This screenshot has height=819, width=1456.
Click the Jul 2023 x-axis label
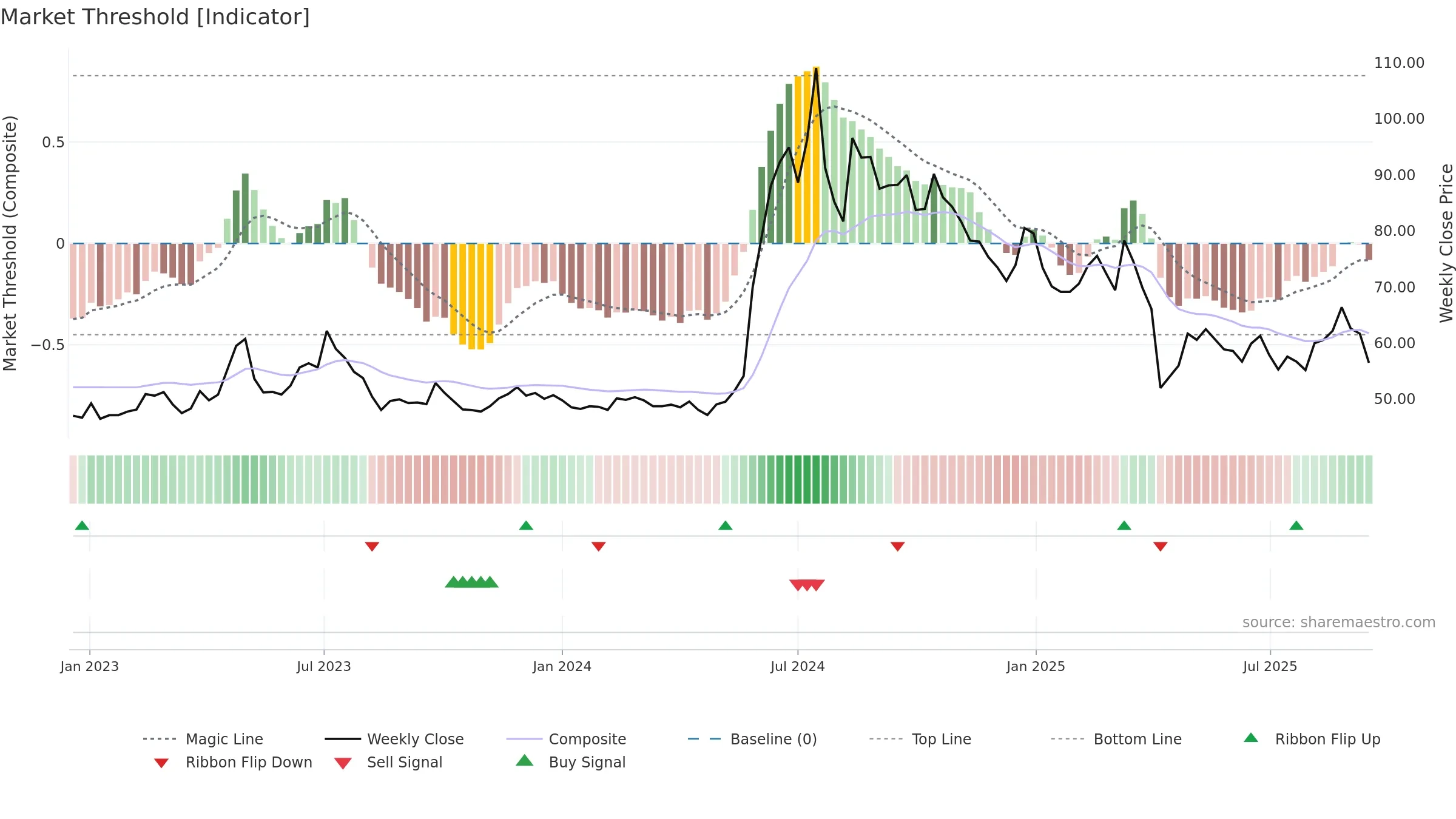coord(324,666)
